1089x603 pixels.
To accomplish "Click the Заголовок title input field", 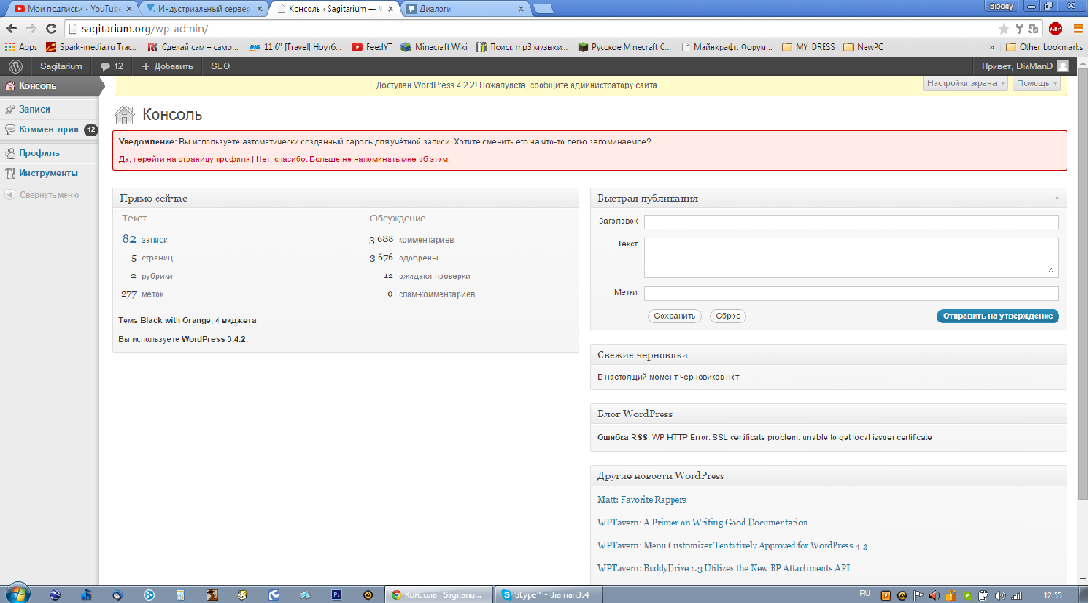I will pyautogui.click(x=851, y=222).
